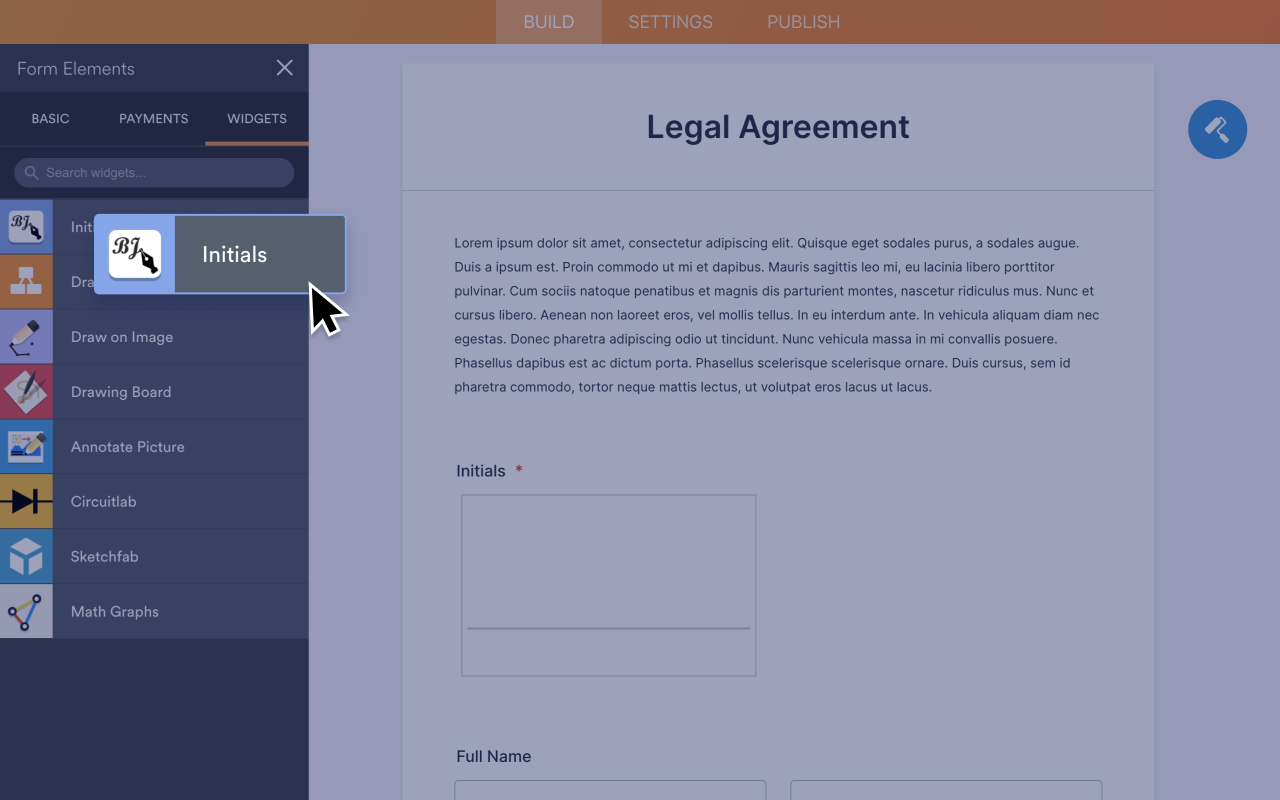This screenshot has height=800, width=1280.
Task: Click the Initials widget icon in sidebar list
Action: (26, 227)
